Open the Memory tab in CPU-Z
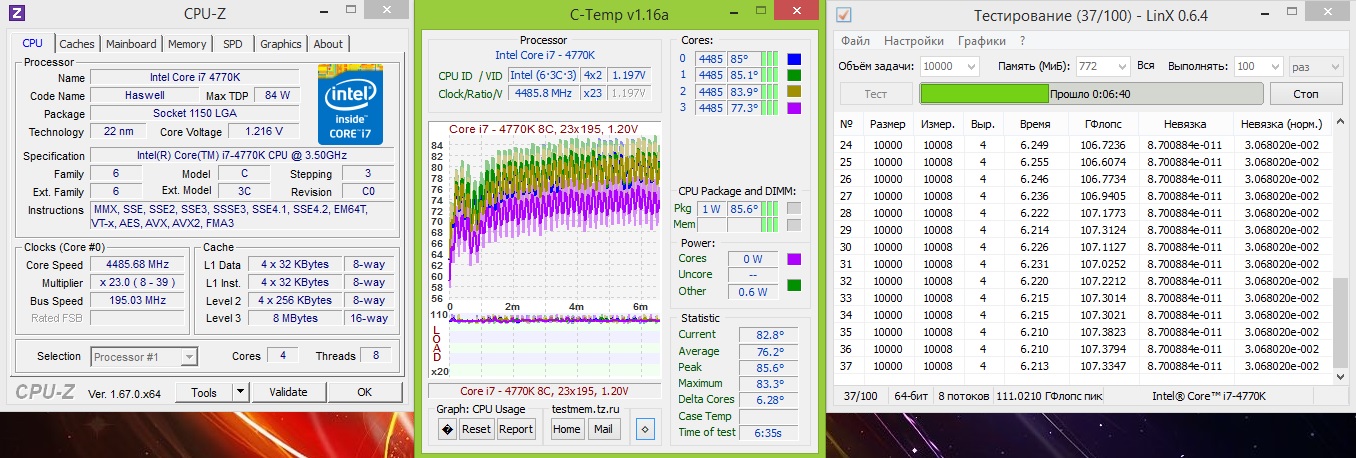The width and height of the screenshot is (1356, 458). (187, 44)
